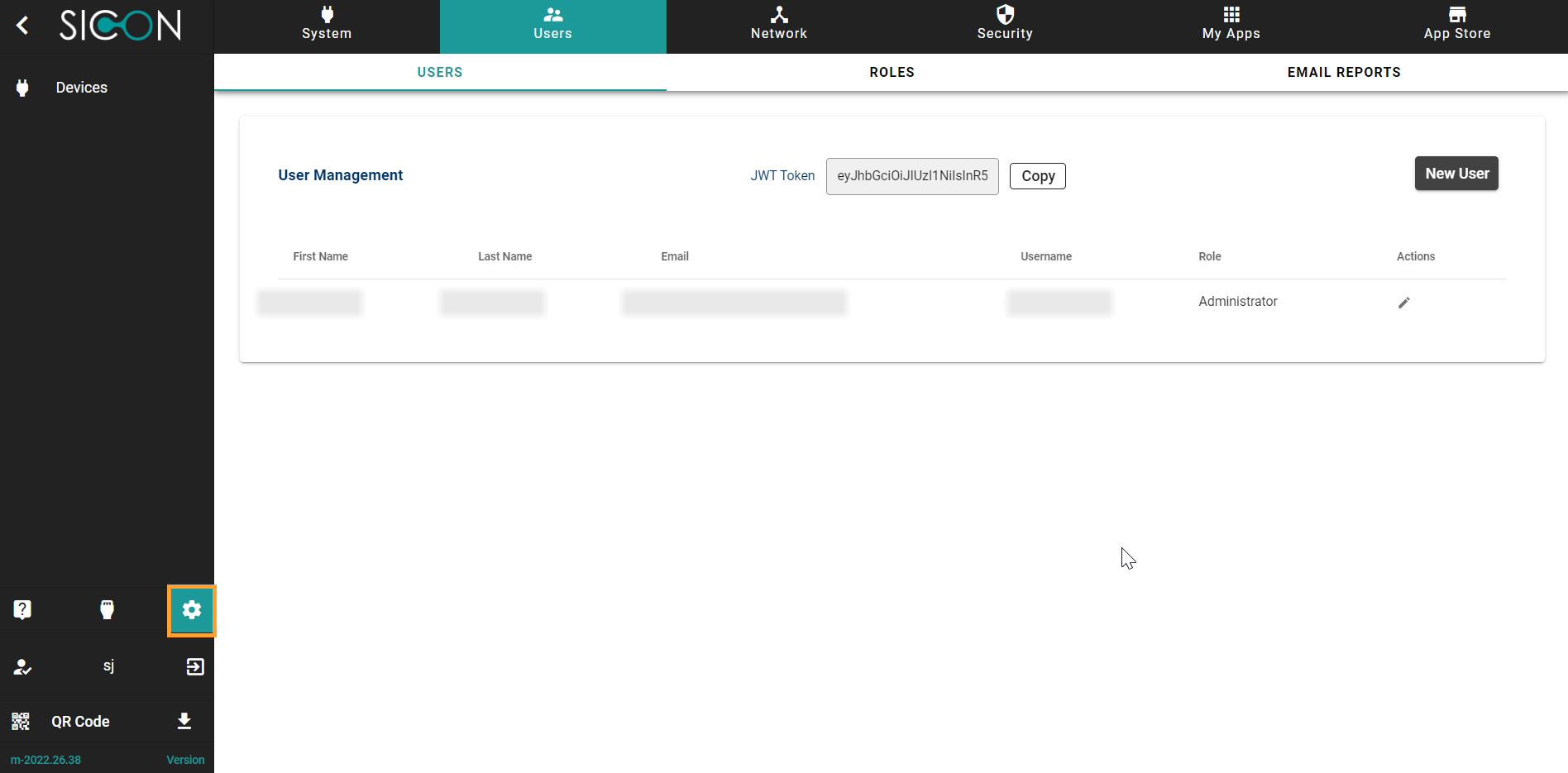Download the QR code via download icon
This screenshot has width=1568, height=773.
[184, 722]
